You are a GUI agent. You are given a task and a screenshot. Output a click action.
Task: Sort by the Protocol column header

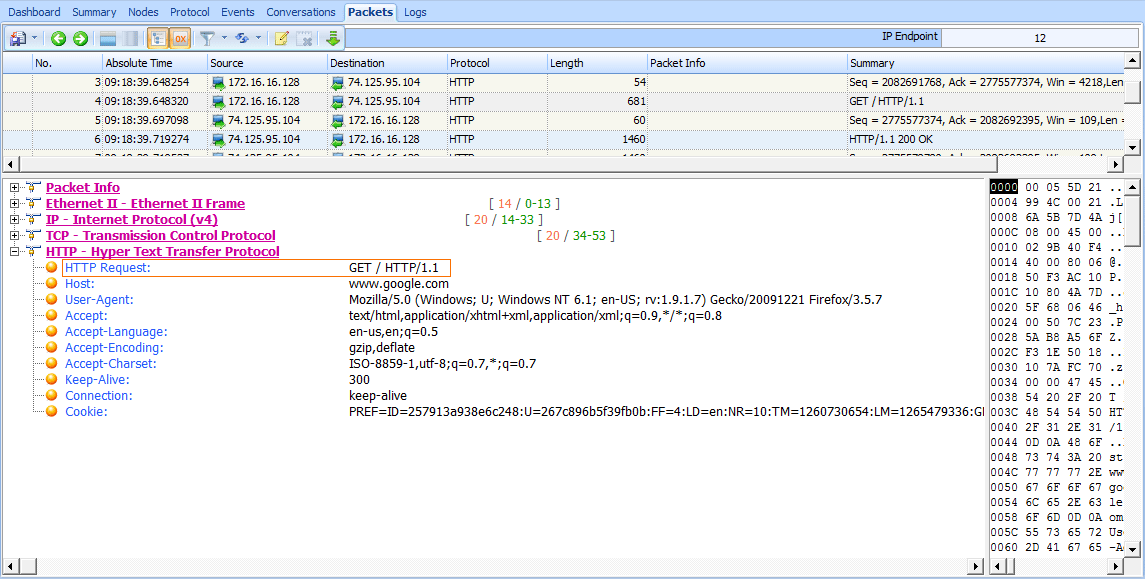(x=497, y=63)
